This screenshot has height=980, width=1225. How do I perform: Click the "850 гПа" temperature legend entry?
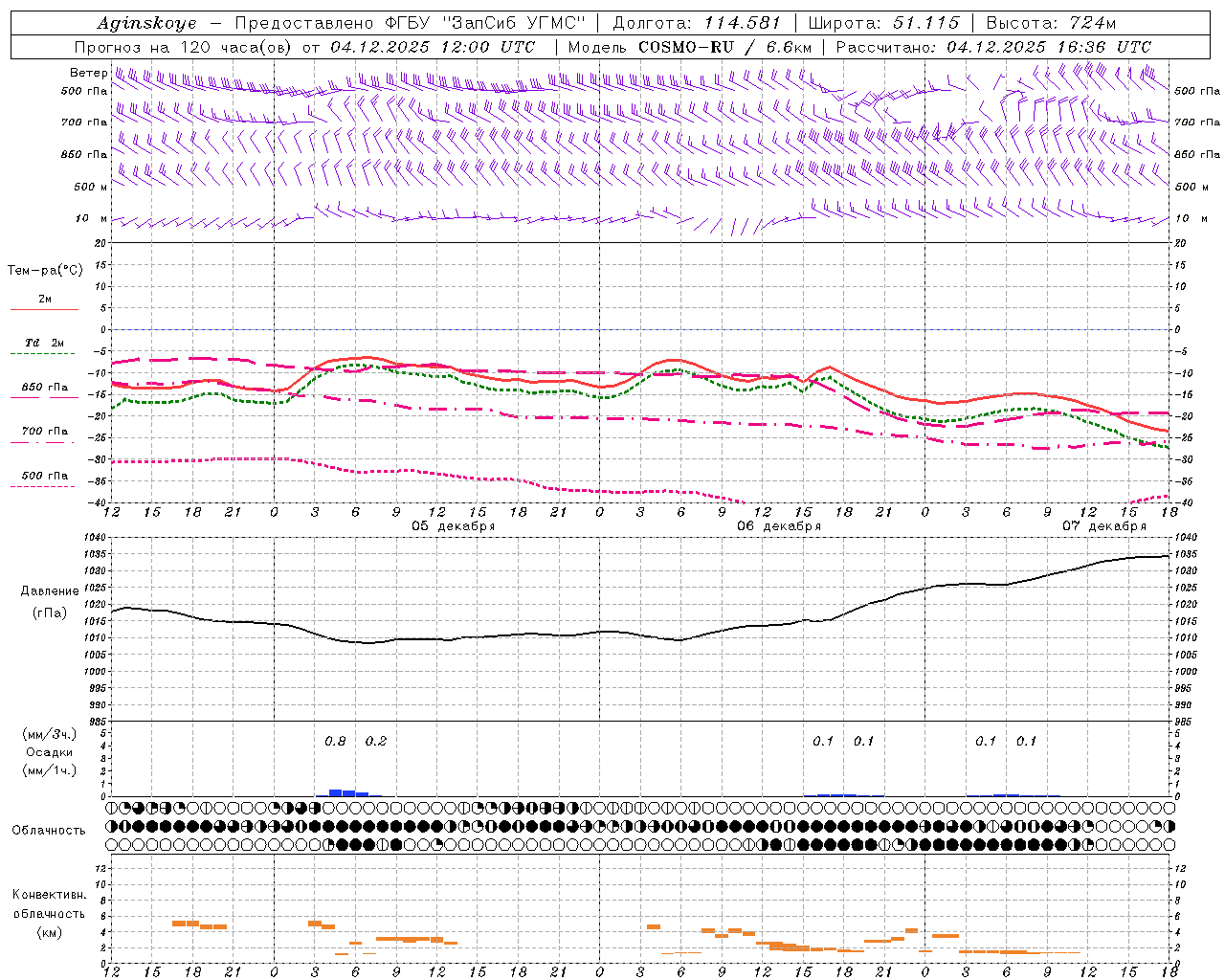click(45, 388)
